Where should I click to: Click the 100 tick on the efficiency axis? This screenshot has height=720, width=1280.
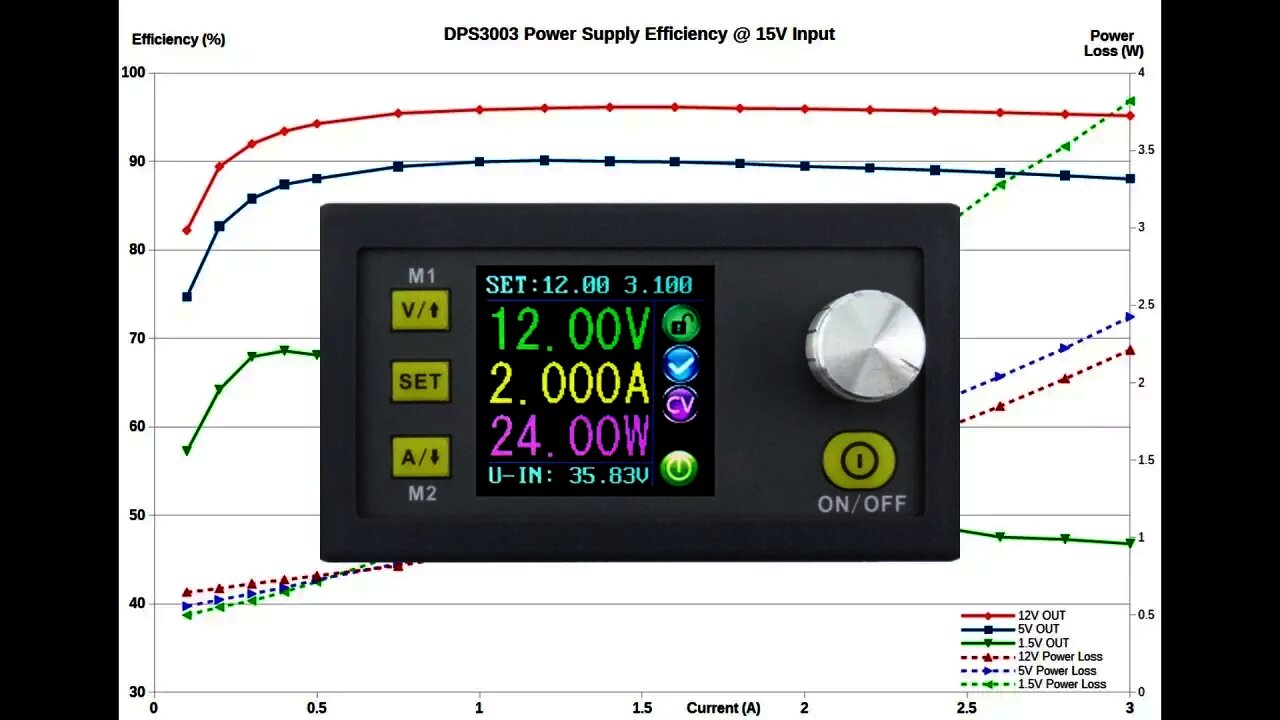click(x=134, y=73)
